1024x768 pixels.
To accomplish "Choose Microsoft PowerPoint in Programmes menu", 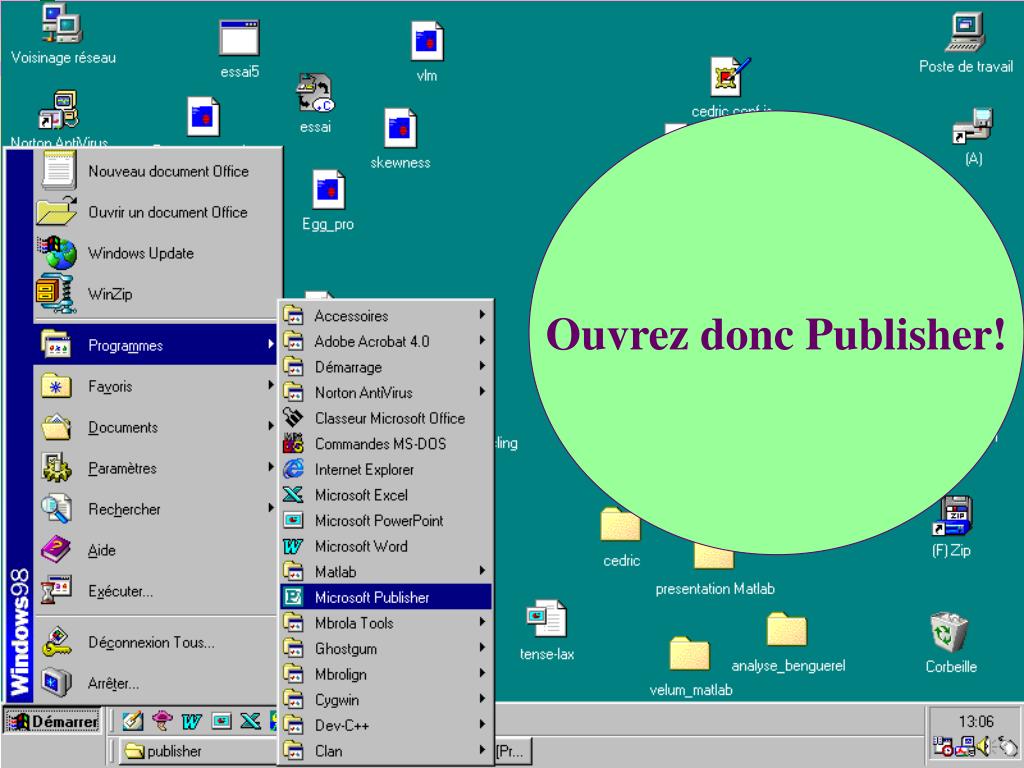I will point(386,520).
